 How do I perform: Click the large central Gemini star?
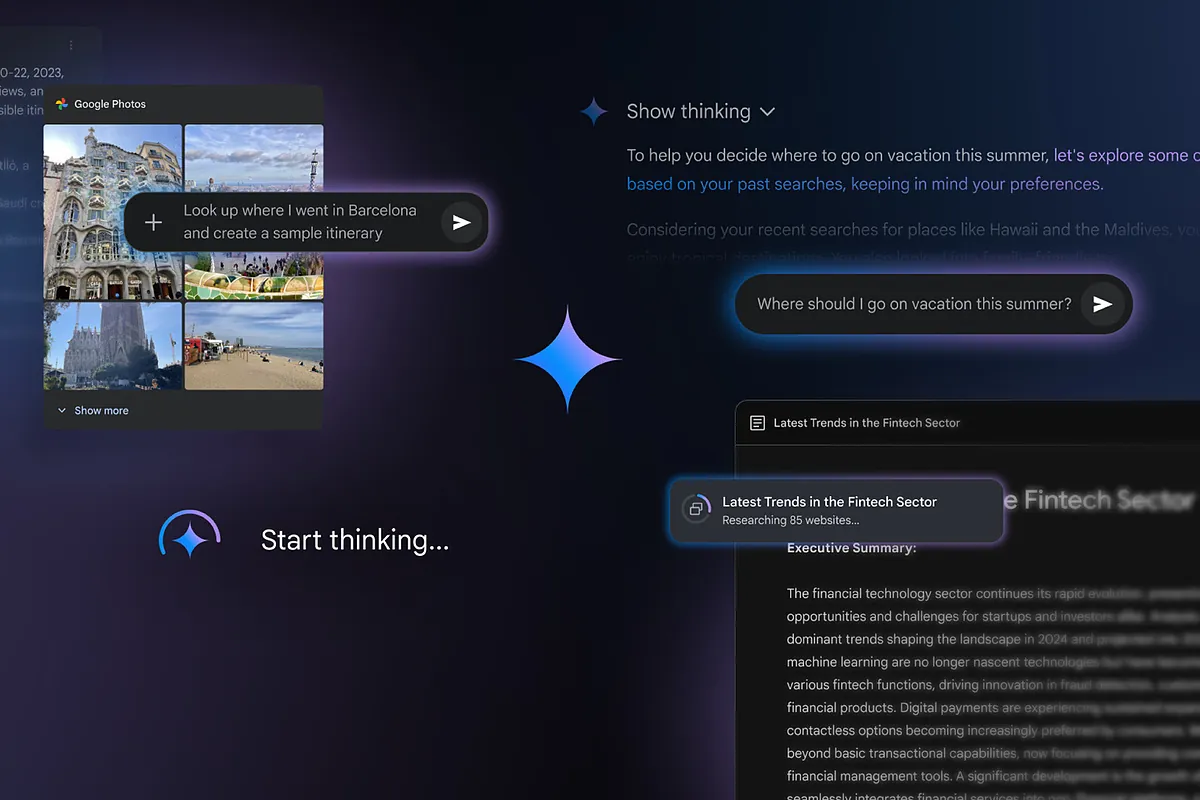click(x=567, y=359)
